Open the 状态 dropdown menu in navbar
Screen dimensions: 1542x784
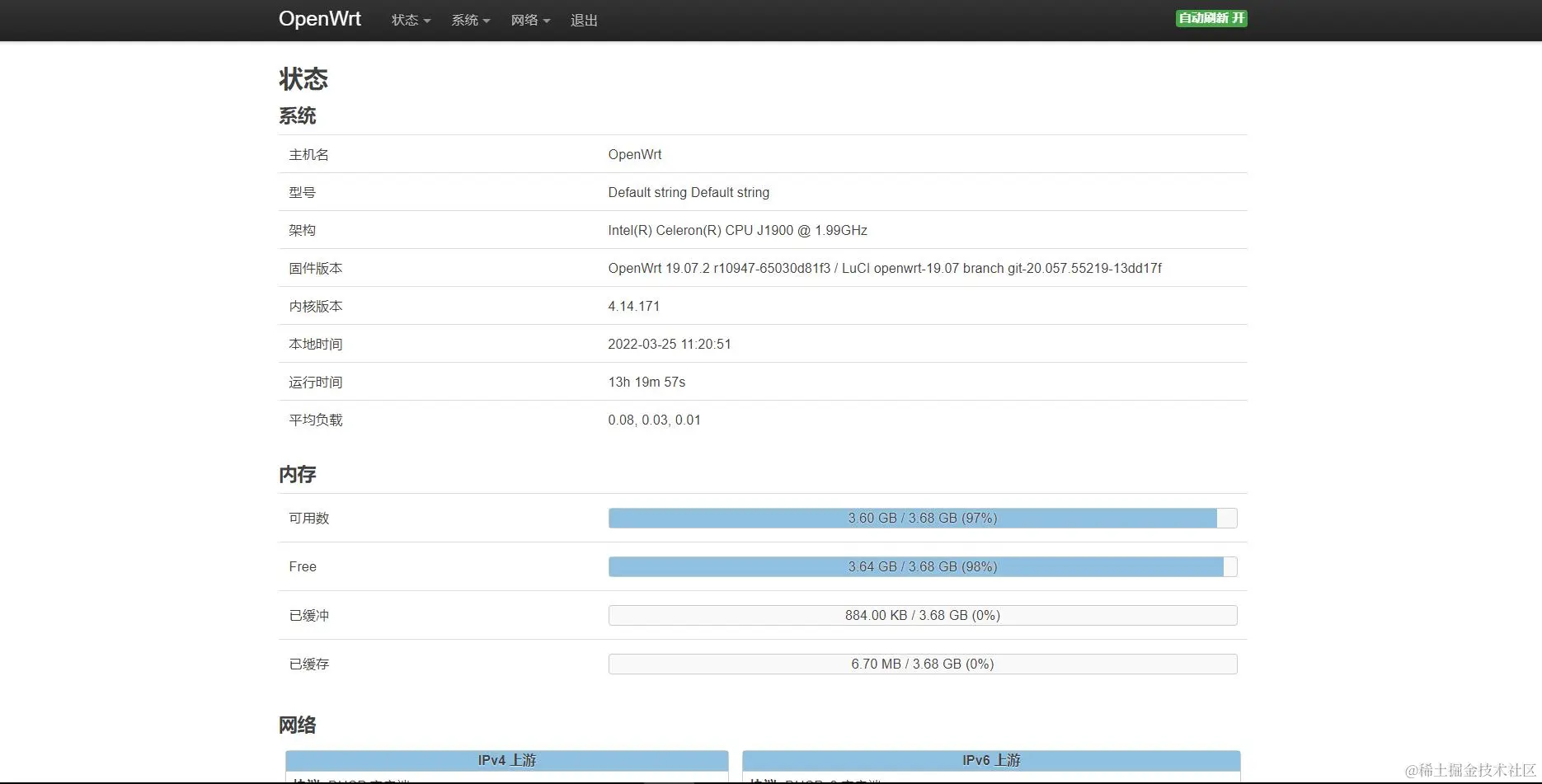(411, 20)
